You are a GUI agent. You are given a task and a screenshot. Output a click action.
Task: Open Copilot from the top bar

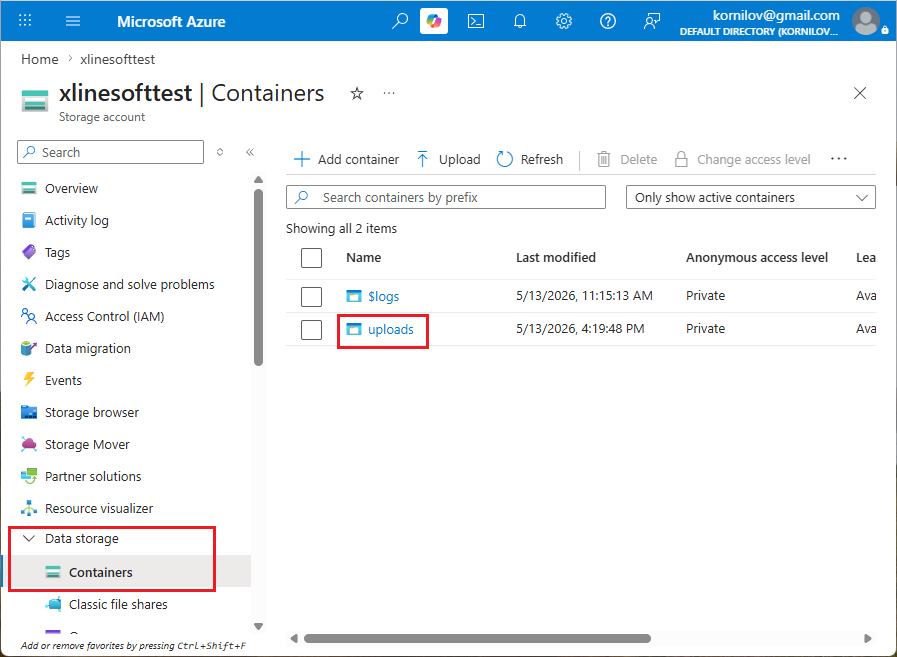pos(434,21)
